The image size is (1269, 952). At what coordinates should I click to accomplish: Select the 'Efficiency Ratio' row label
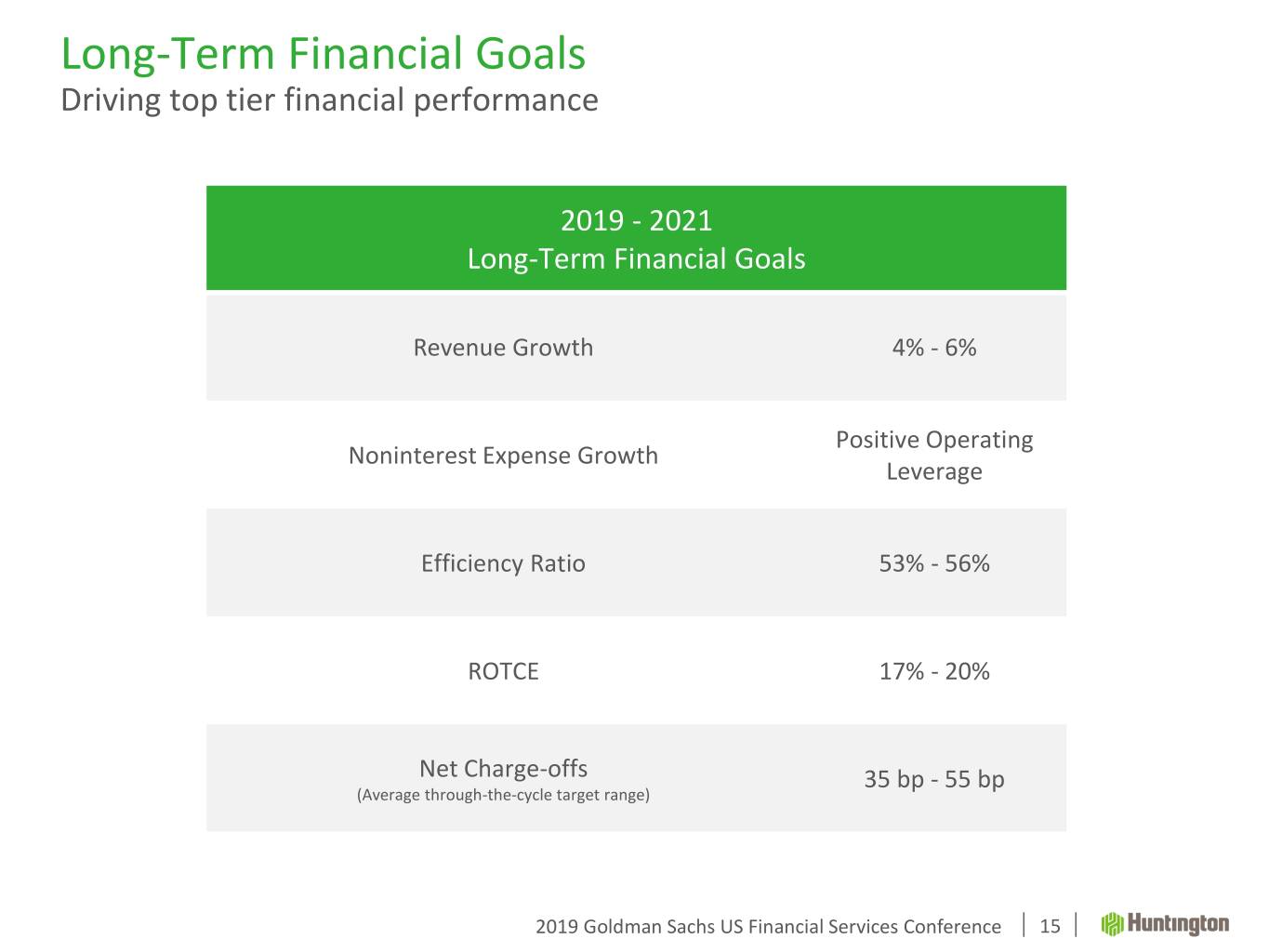coord(503,563)
